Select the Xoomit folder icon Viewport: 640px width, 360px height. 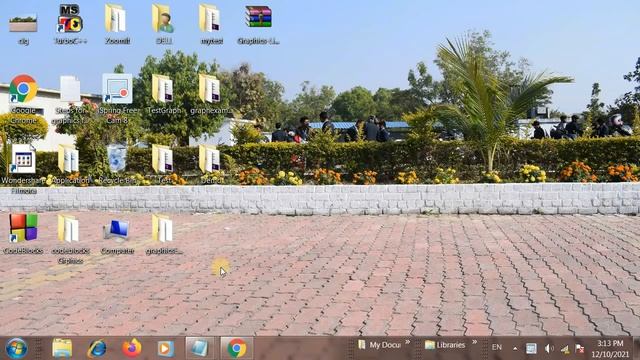116,18
